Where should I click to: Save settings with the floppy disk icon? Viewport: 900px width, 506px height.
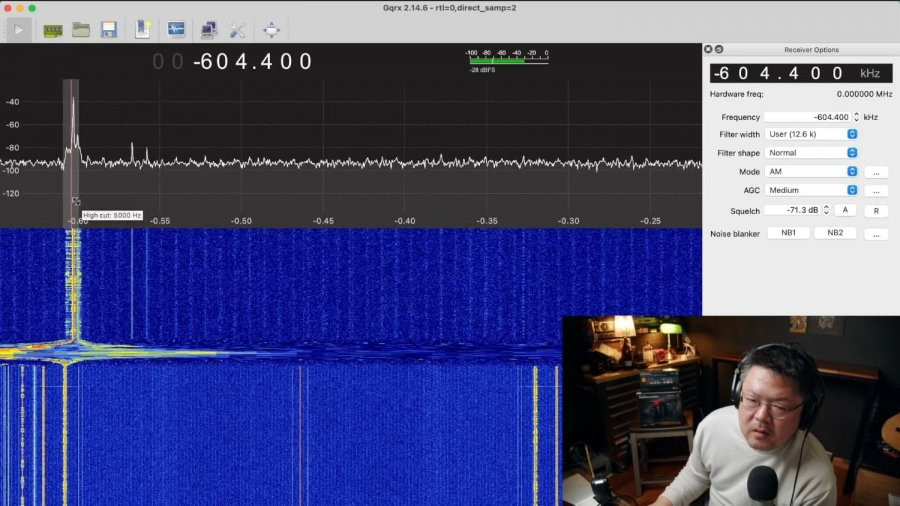click(108, 30)
